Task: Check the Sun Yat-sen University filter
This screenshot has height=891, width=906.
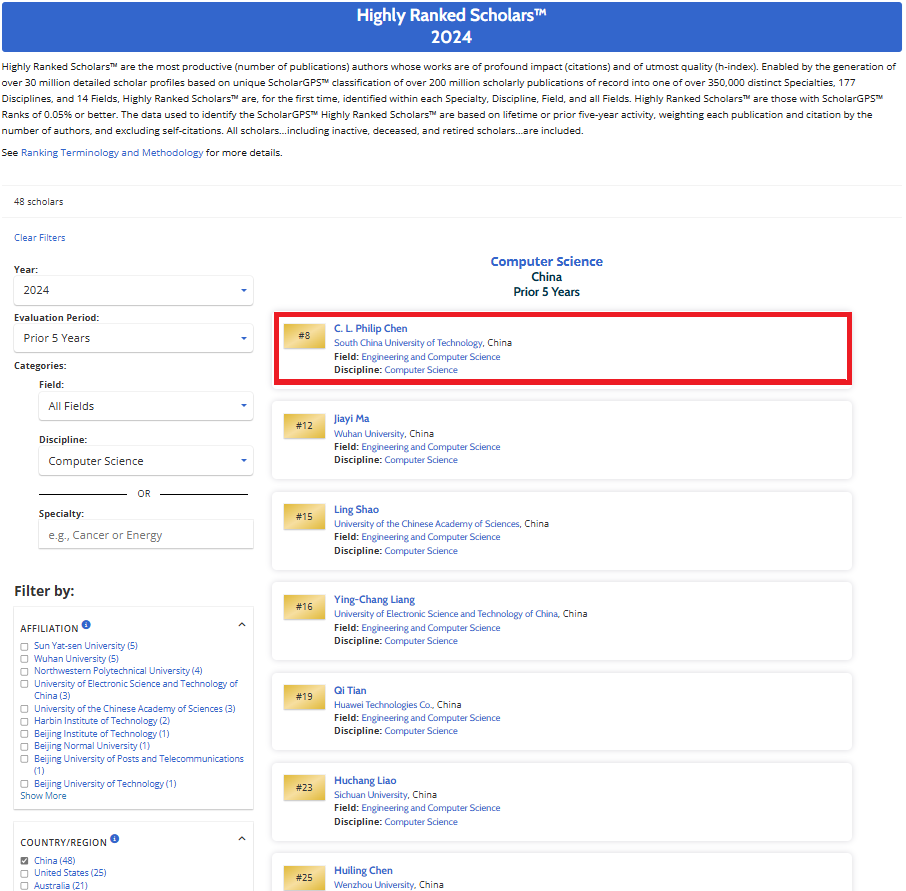Action: pyautogui.click(x=25, y=646)
